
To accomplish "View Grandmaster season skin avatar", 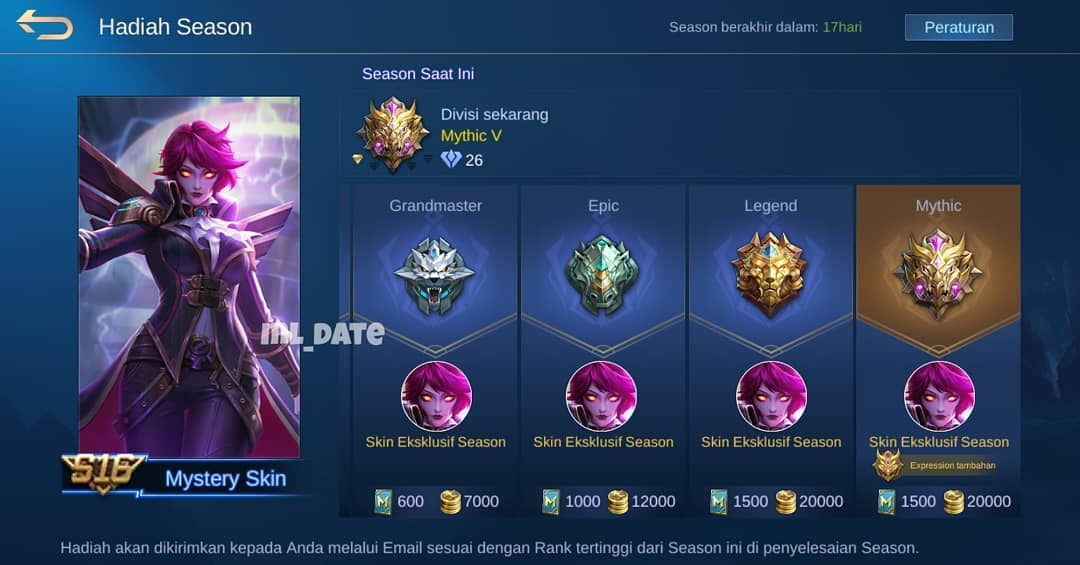I will pyautogui.click(x=436, y=396).
